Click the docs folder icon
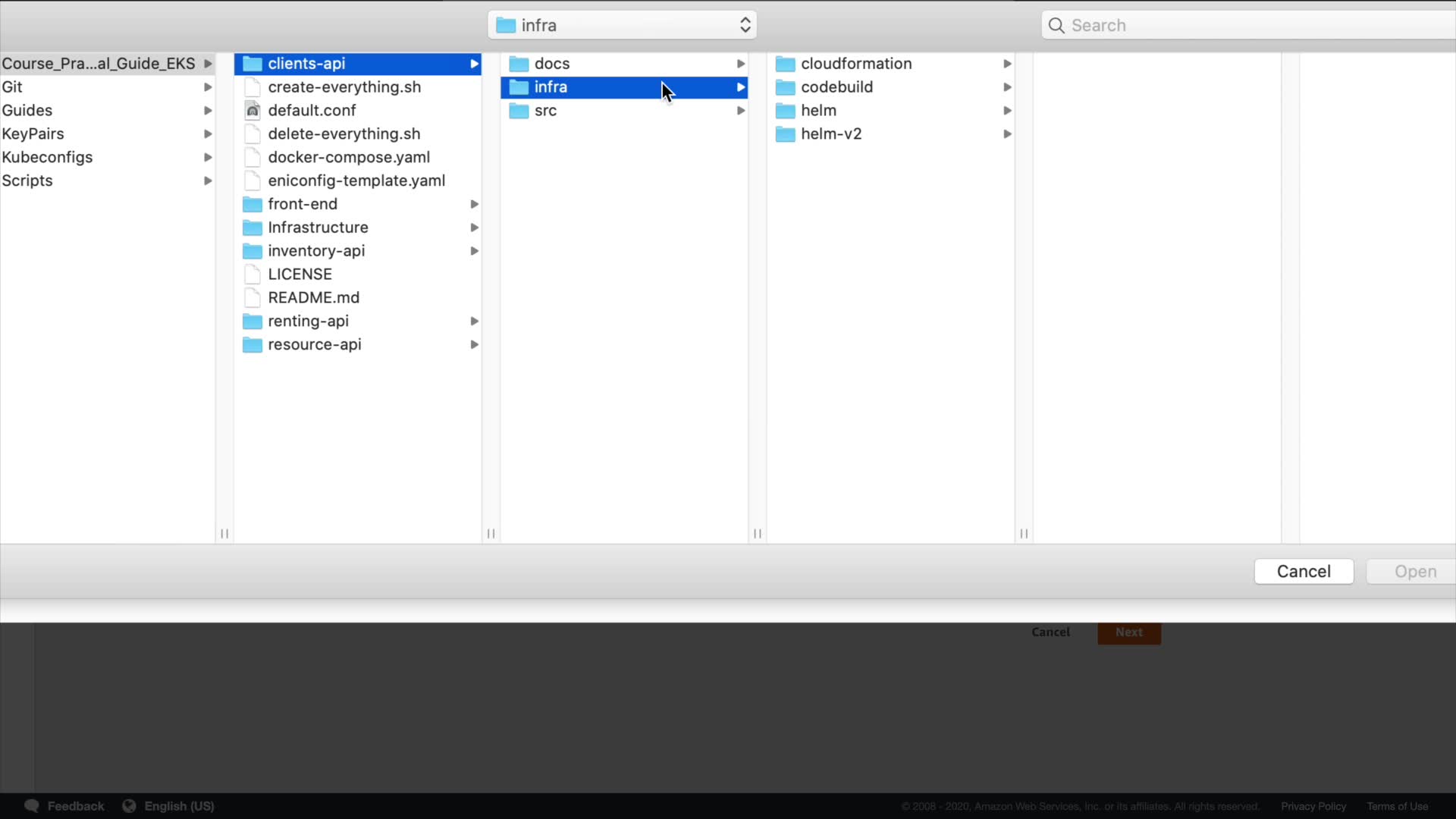This screenshot has width=1456, height=819. click(x=519, y=64)
